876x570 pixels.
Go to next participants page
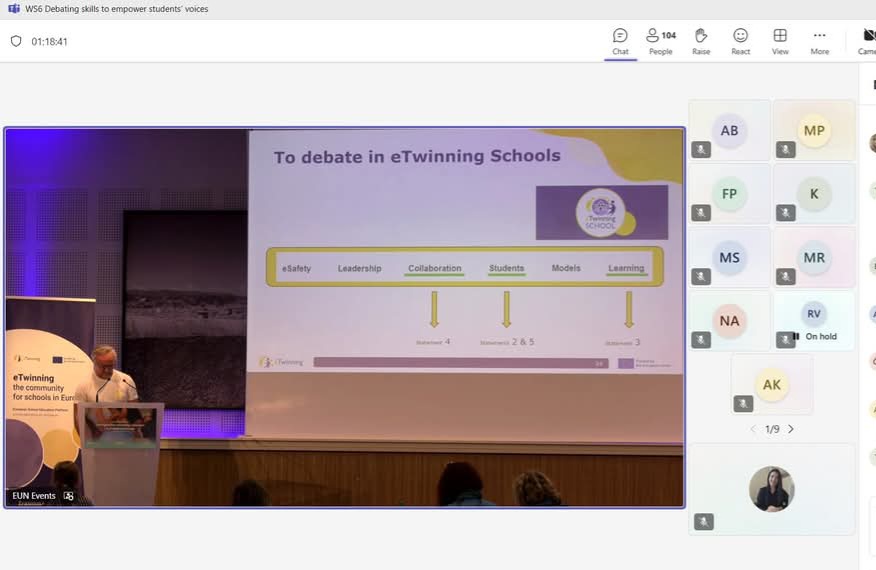[x=791, y=429]
